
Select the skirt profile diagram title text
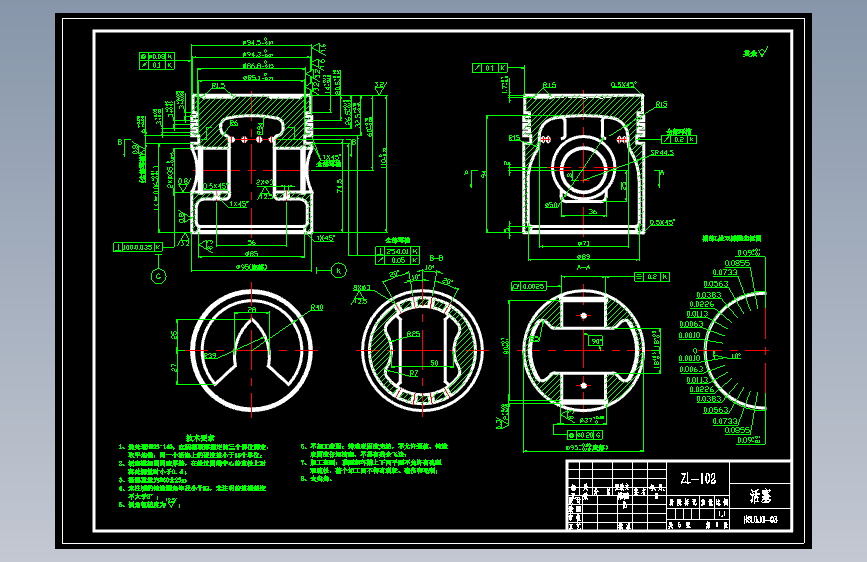coord(732,238)
